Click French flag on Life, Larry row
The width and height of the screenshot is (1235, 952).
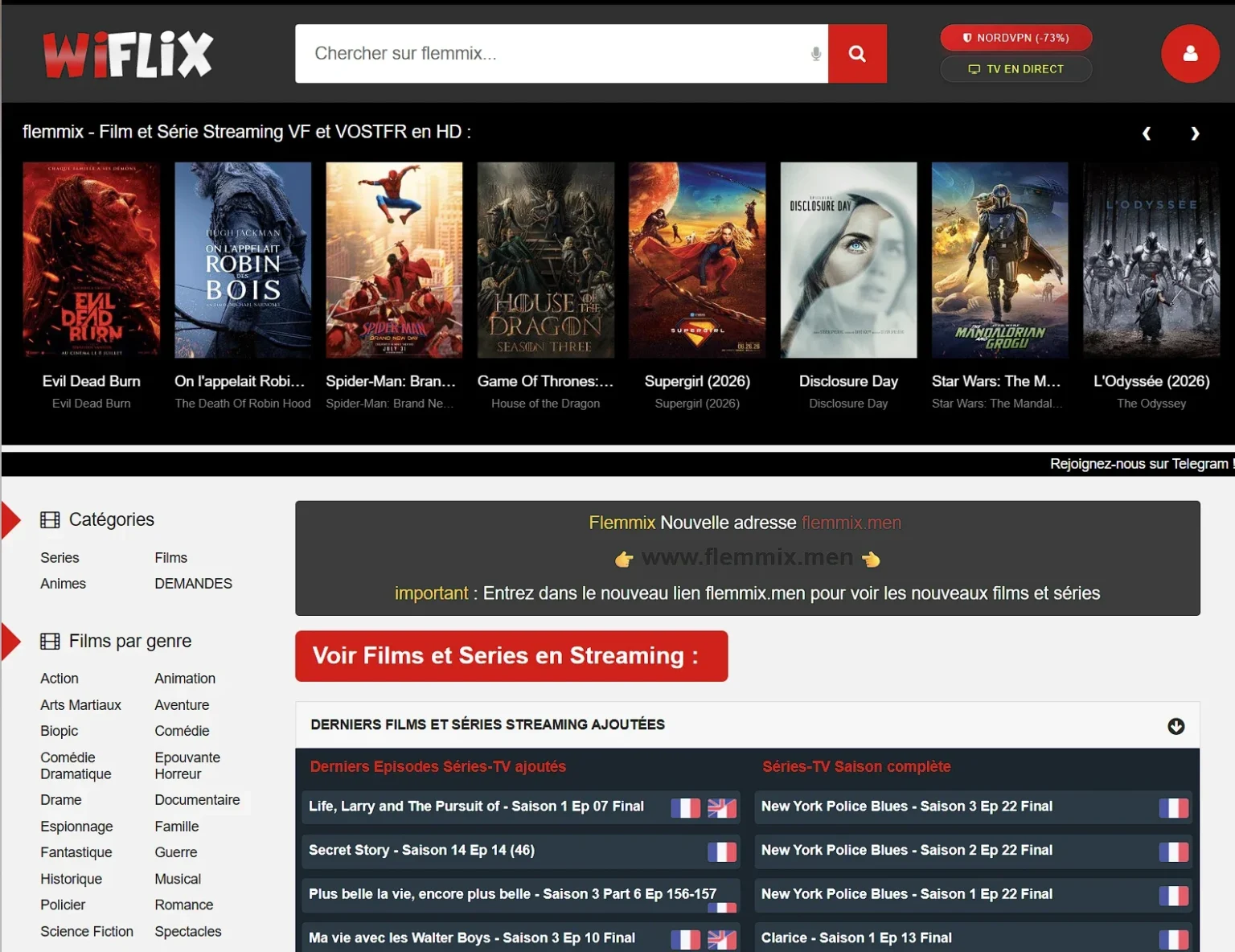685,808
